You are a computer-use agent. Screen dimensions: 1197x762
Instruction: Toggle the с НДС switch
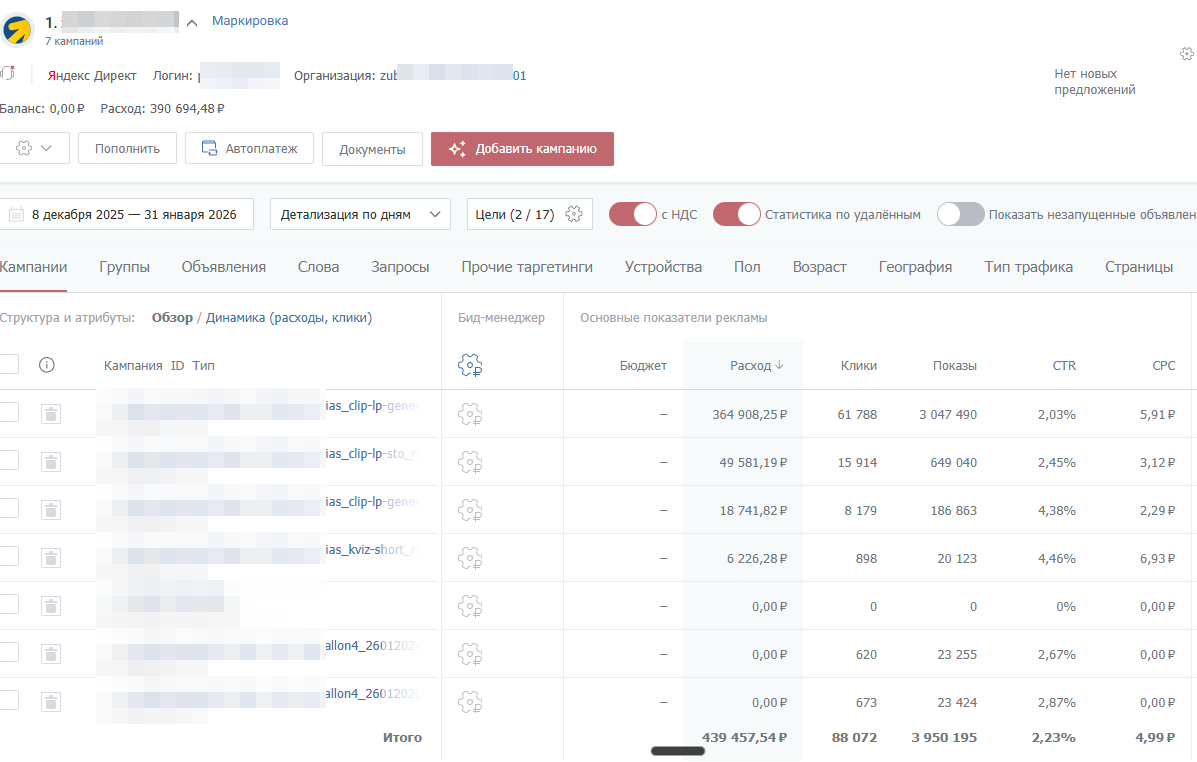pos(632,214)
